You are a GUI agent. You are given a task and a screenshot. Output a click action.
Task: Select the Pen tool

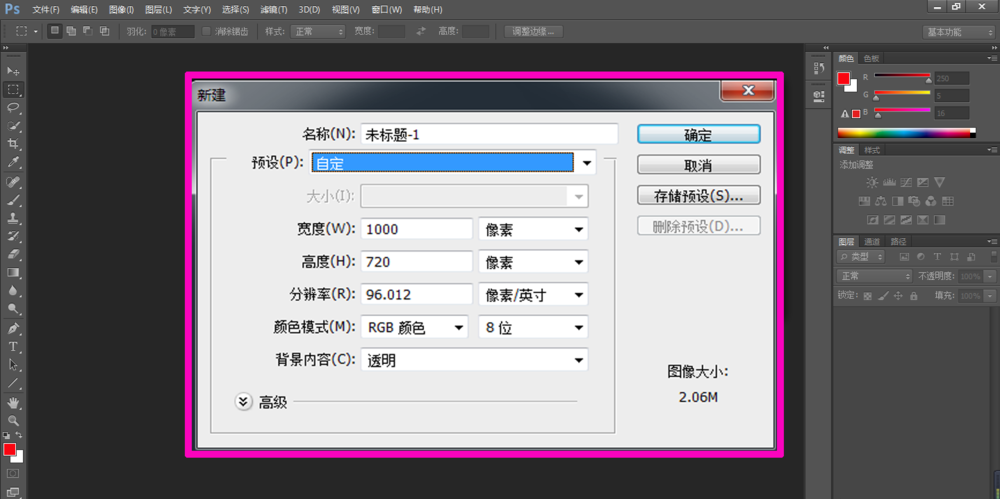(14, 328)
